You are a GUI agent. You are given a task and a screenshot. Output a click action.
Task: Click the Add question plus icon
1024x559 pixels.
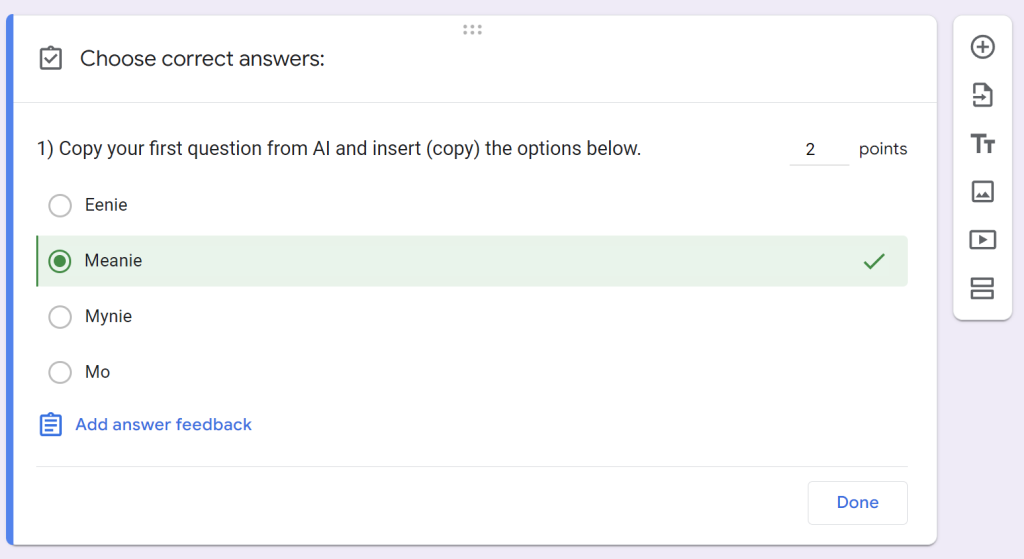click(x=982, y=47)
